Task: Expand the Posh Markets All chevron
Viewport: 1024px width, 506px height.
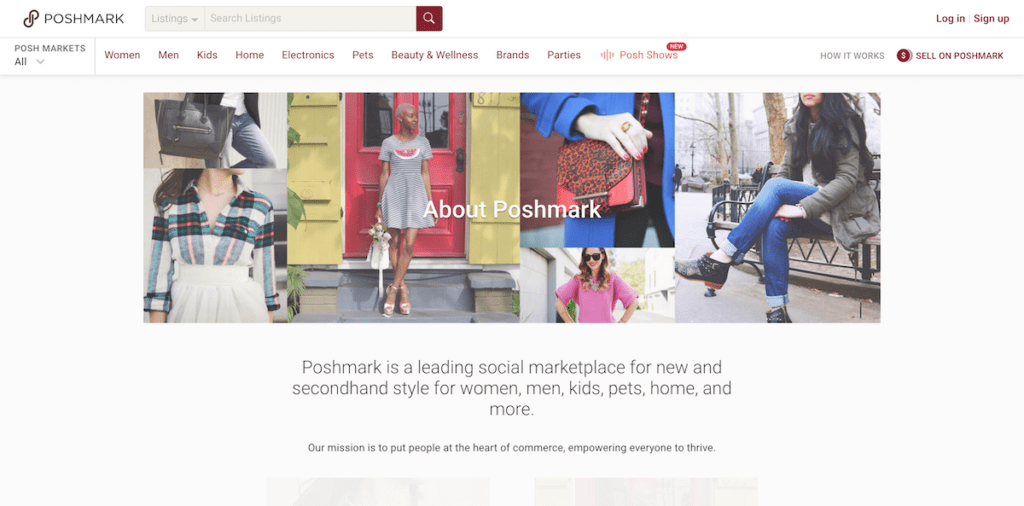Action: click(40, 62)
